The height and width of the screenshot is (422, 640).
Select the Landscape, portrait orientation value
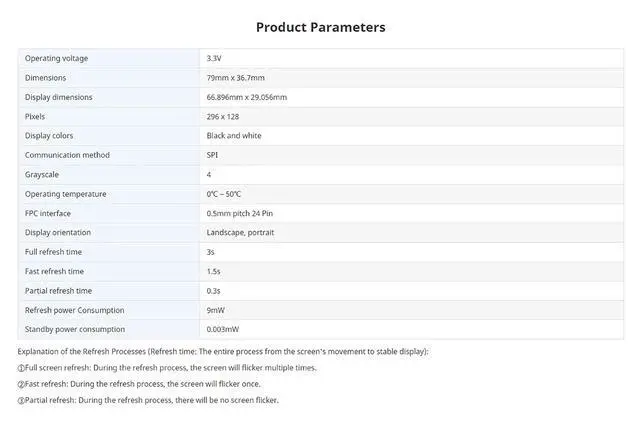coord(240,233)
